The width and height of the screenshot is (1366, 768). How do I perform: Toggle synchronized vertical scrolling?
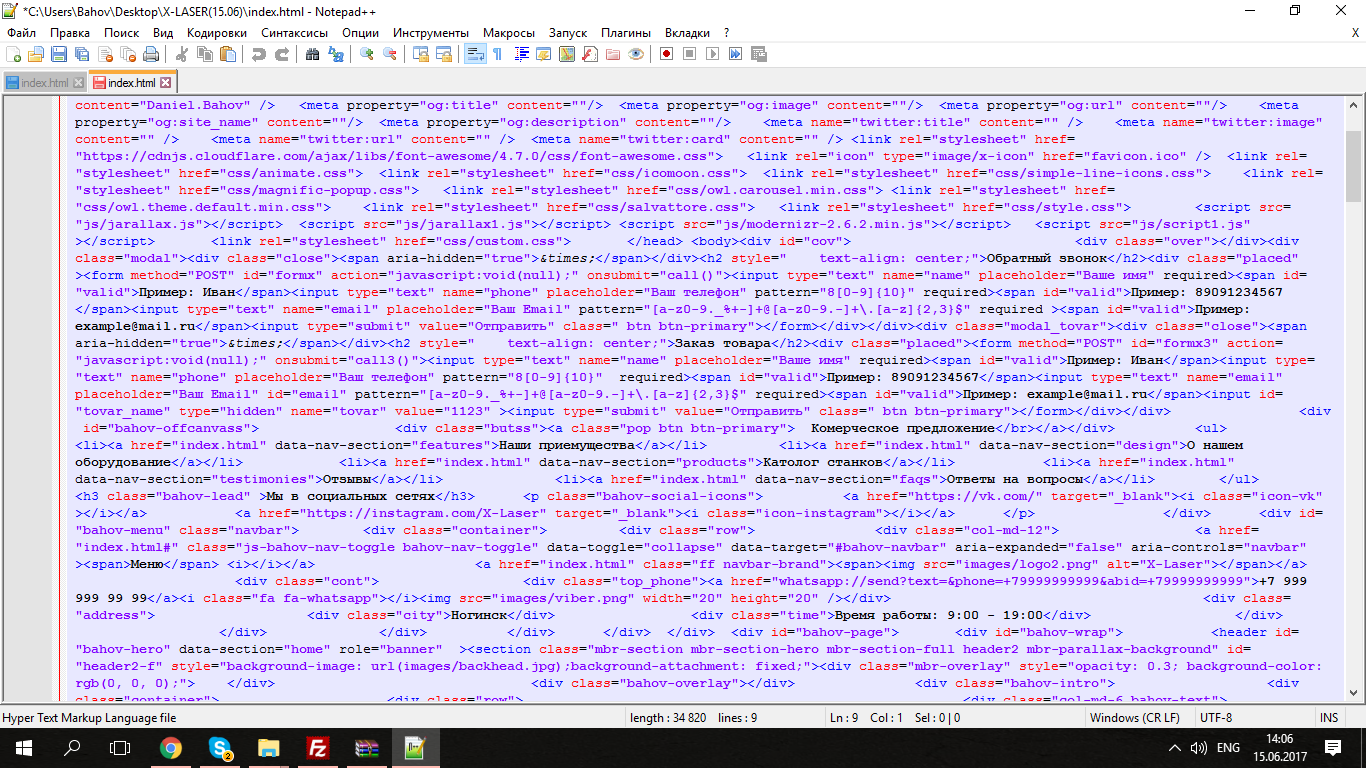[421, 54]
